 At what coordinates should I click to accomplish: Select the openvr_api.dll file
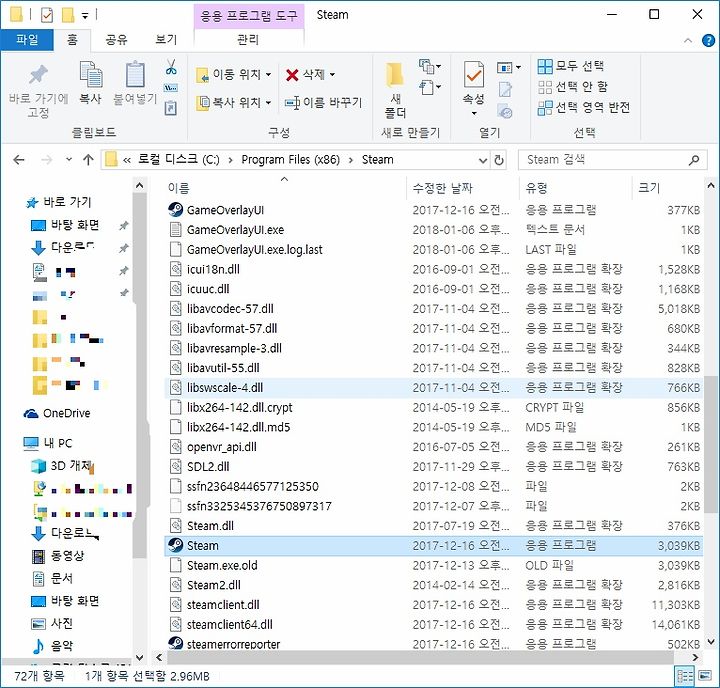(433, 447)
